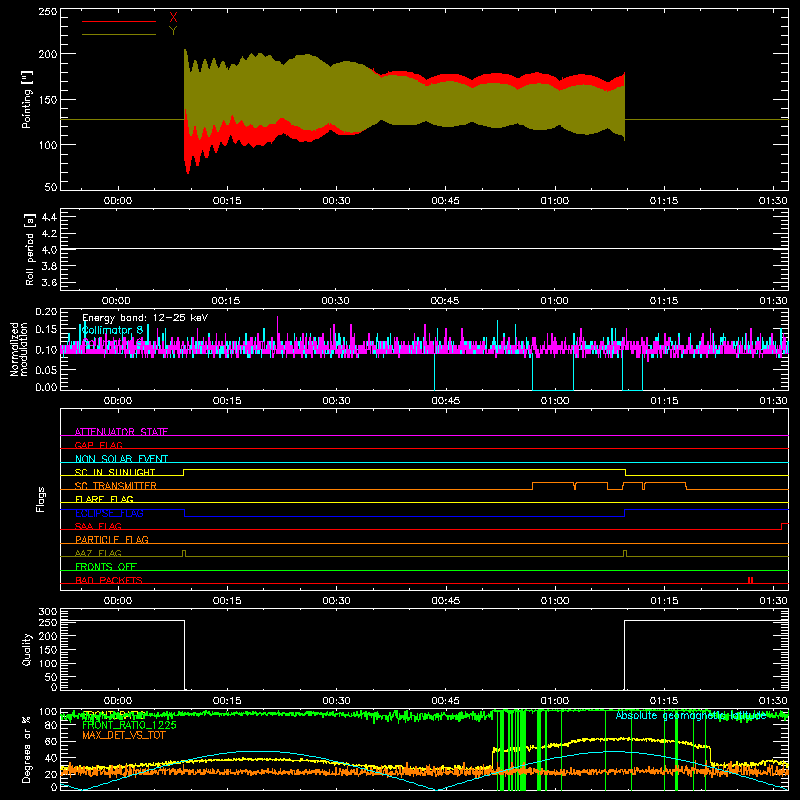Click the FRONTS_OFF flag label
This screenshot has width=800, height=800.
(x=106, y=566)
